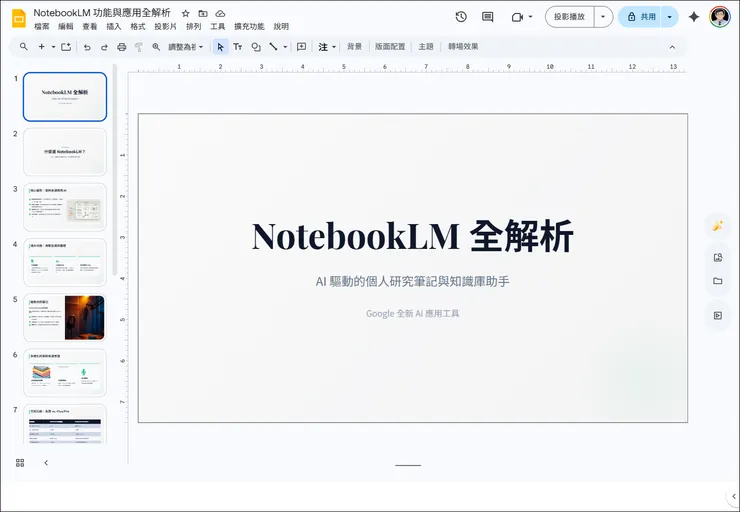740x512 pixels.
Task: Select slide 2 thumbnail 什麼是 NotebookLM
Action: [65, 152]
